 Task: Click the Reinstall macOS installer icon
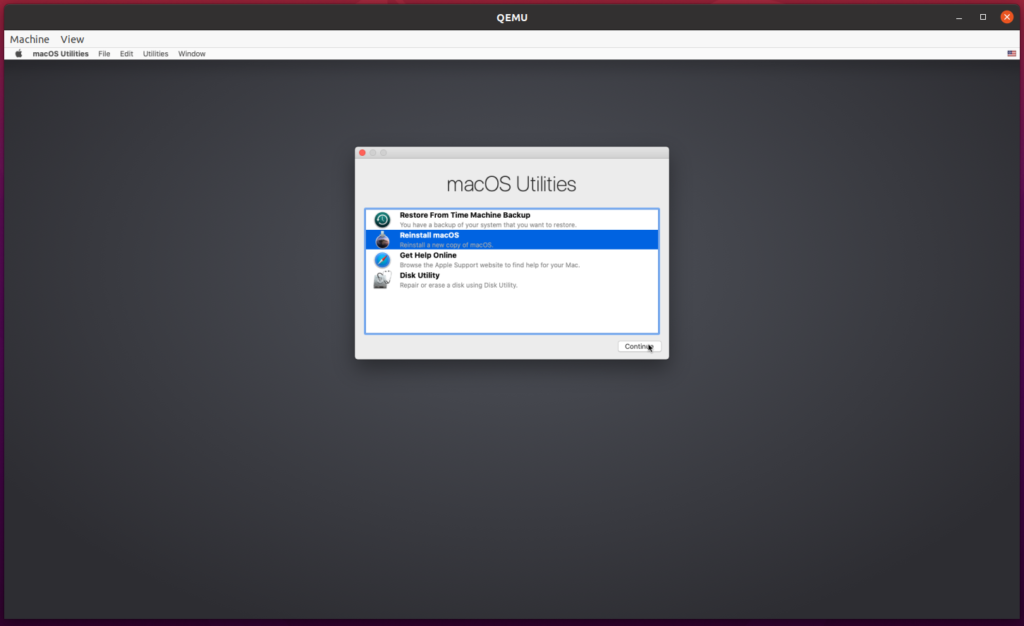[x=383, y=239]
